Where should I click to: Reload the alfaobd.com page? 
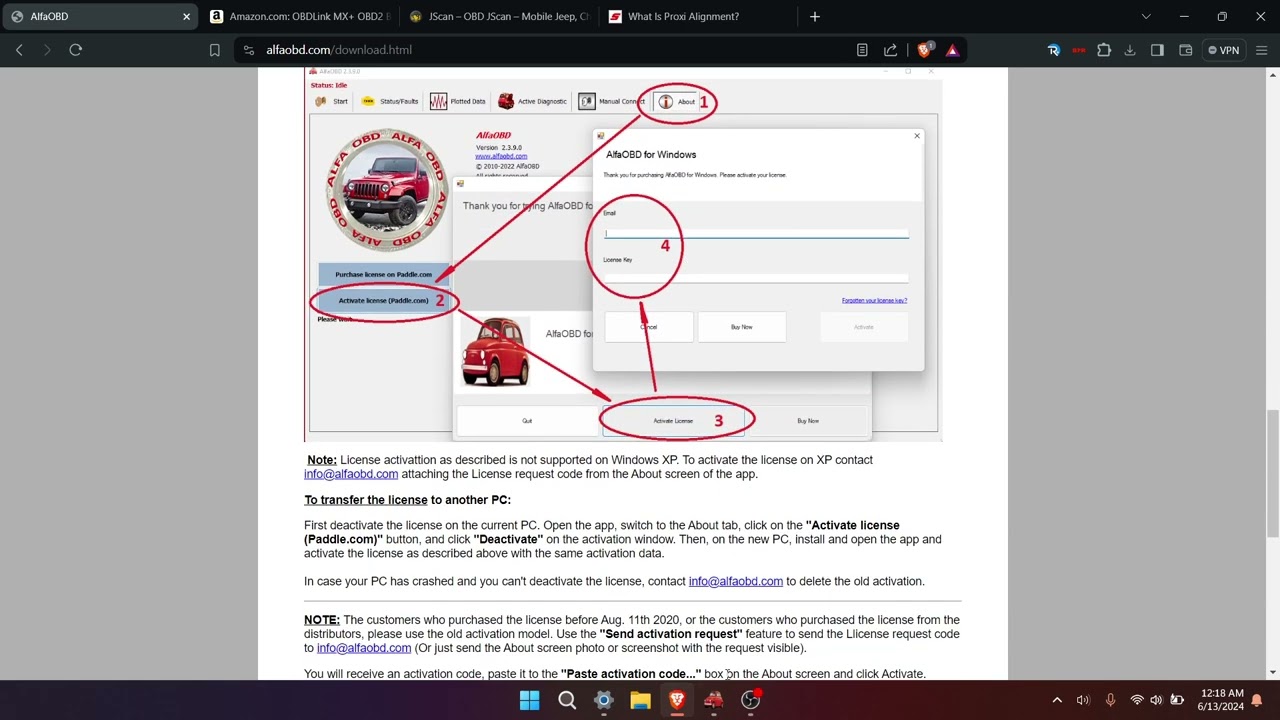tap(75, 50)
